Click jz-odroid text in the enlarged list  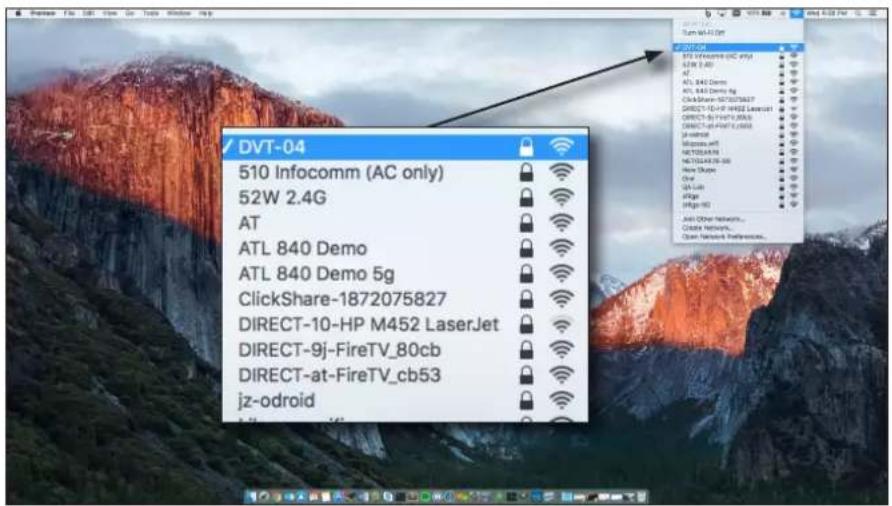click(x=276, y=401)
